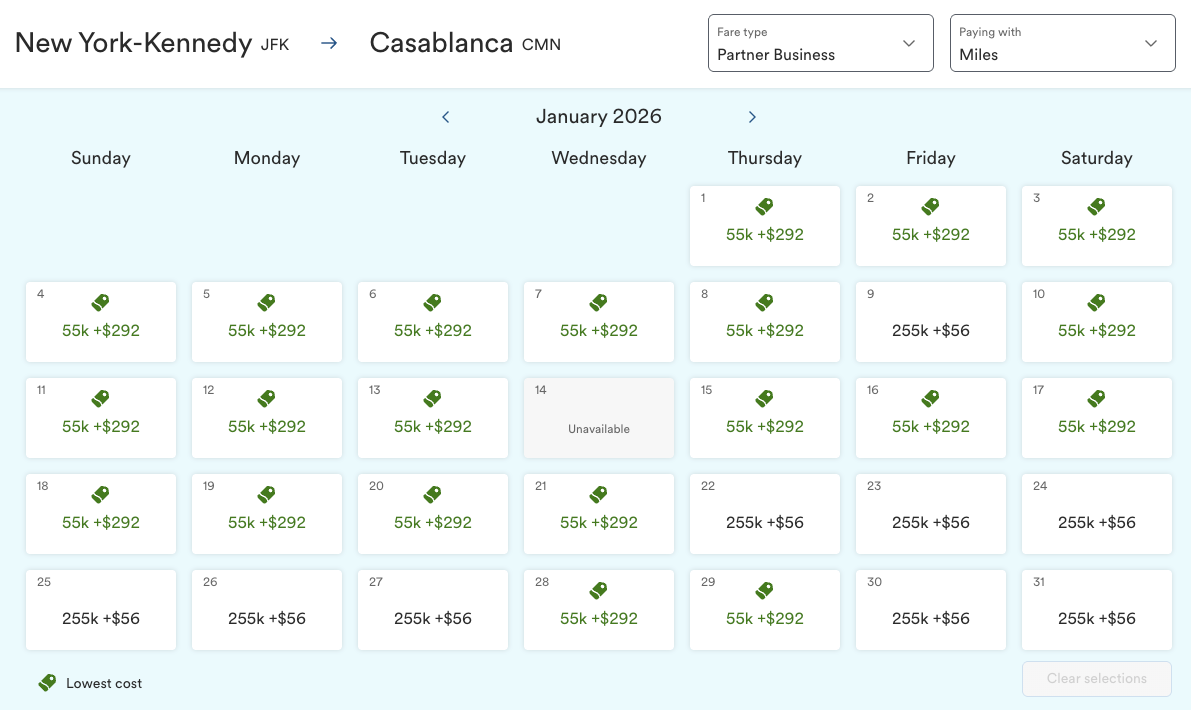Screen dimensions: 1191x710
Task: Select January 29 lowest cost fare
Action: click(765, 610)
